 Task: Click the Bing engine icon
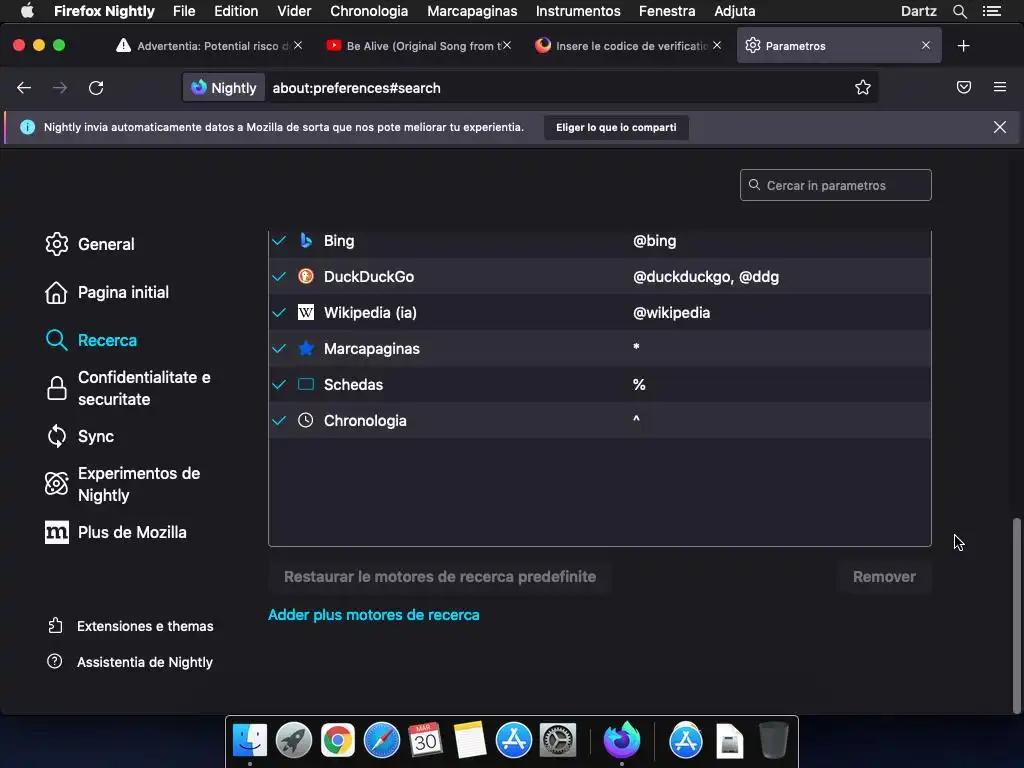pyautogui.click(x=306, y=240)
